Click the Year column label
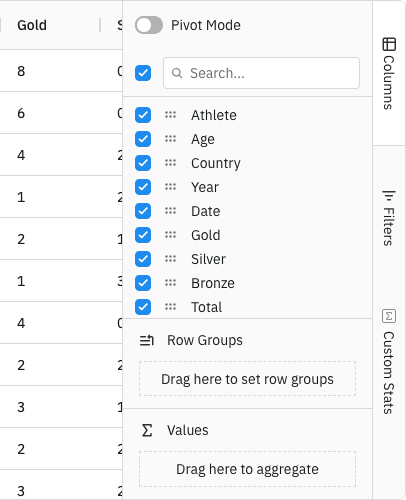406x500 pixels. (x=205, y=187)
